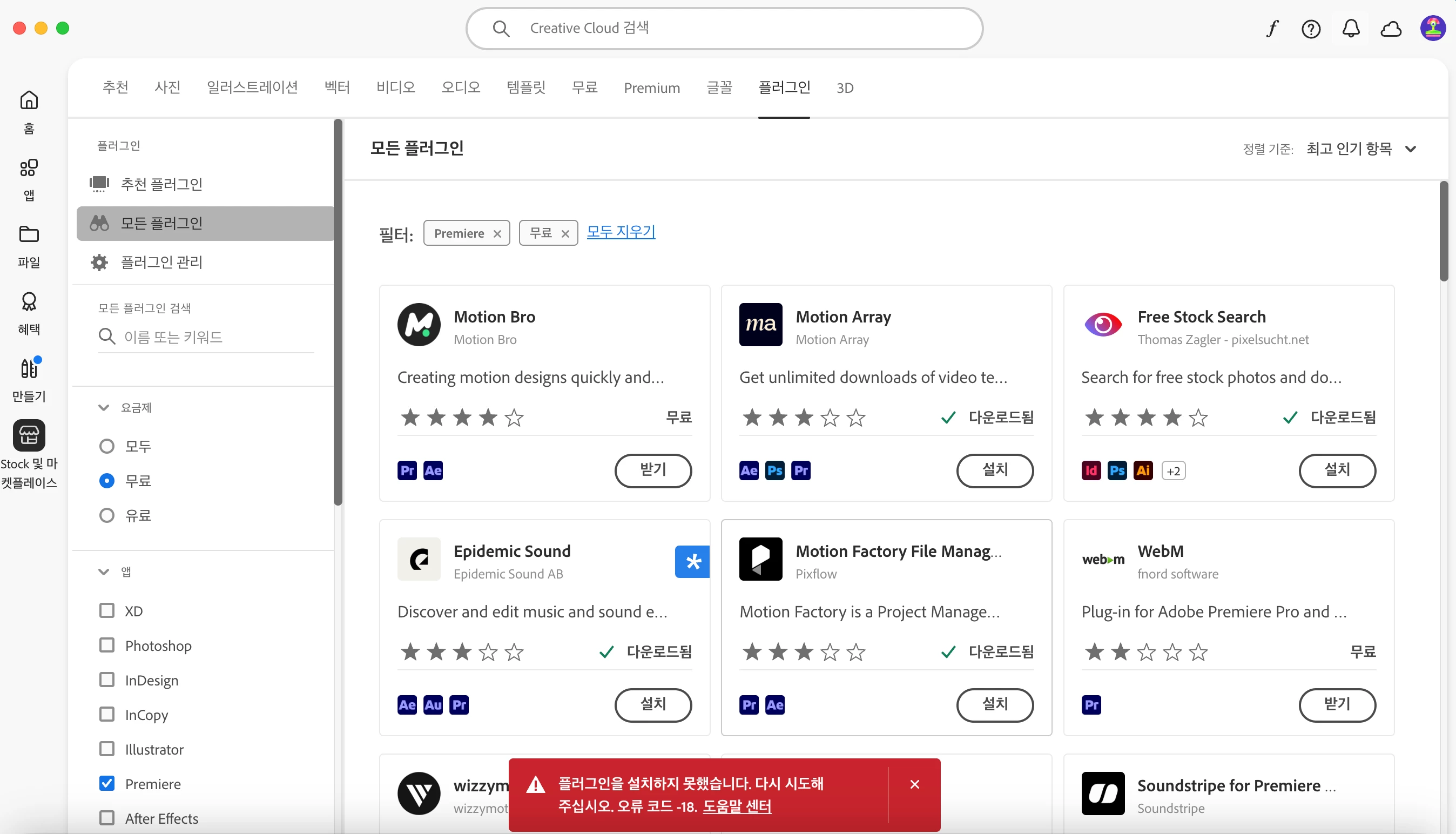Click the 모두 지우기 filter link
The height and width of the screenshot is (834, 1456).
pyautogui.click(x=621, y=232)
